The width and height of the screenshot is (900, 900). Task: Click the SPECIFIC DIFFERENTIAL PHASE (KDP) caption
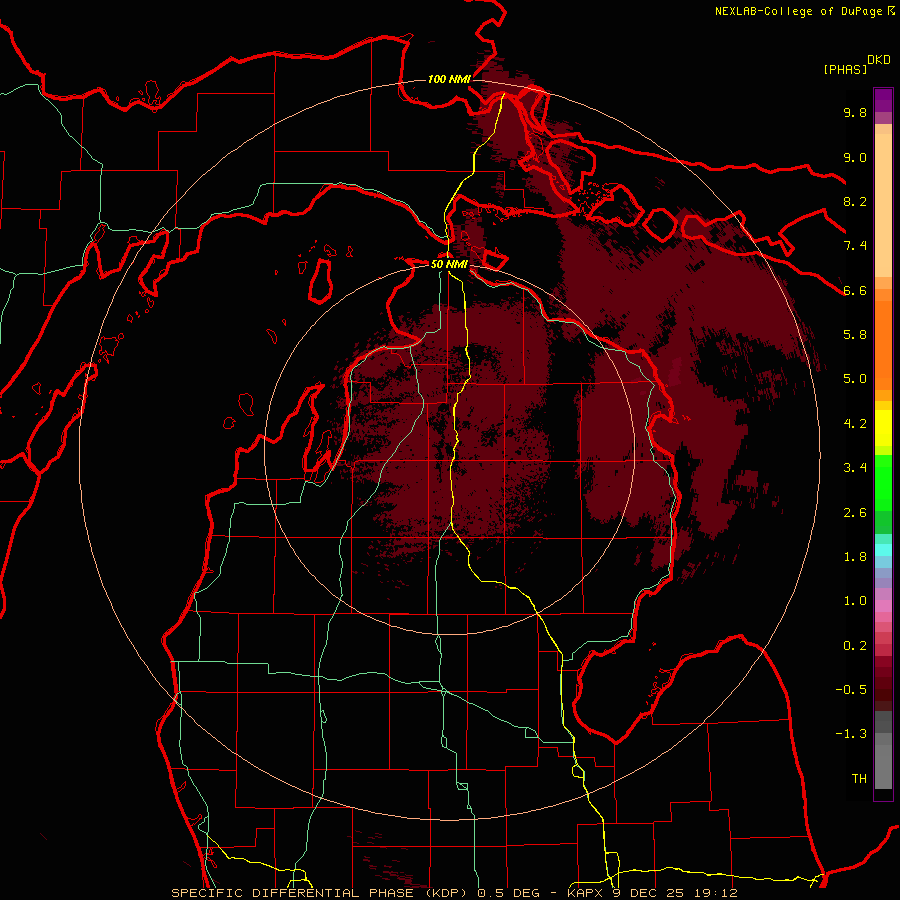pyautogui.click(x=322, y=893)
